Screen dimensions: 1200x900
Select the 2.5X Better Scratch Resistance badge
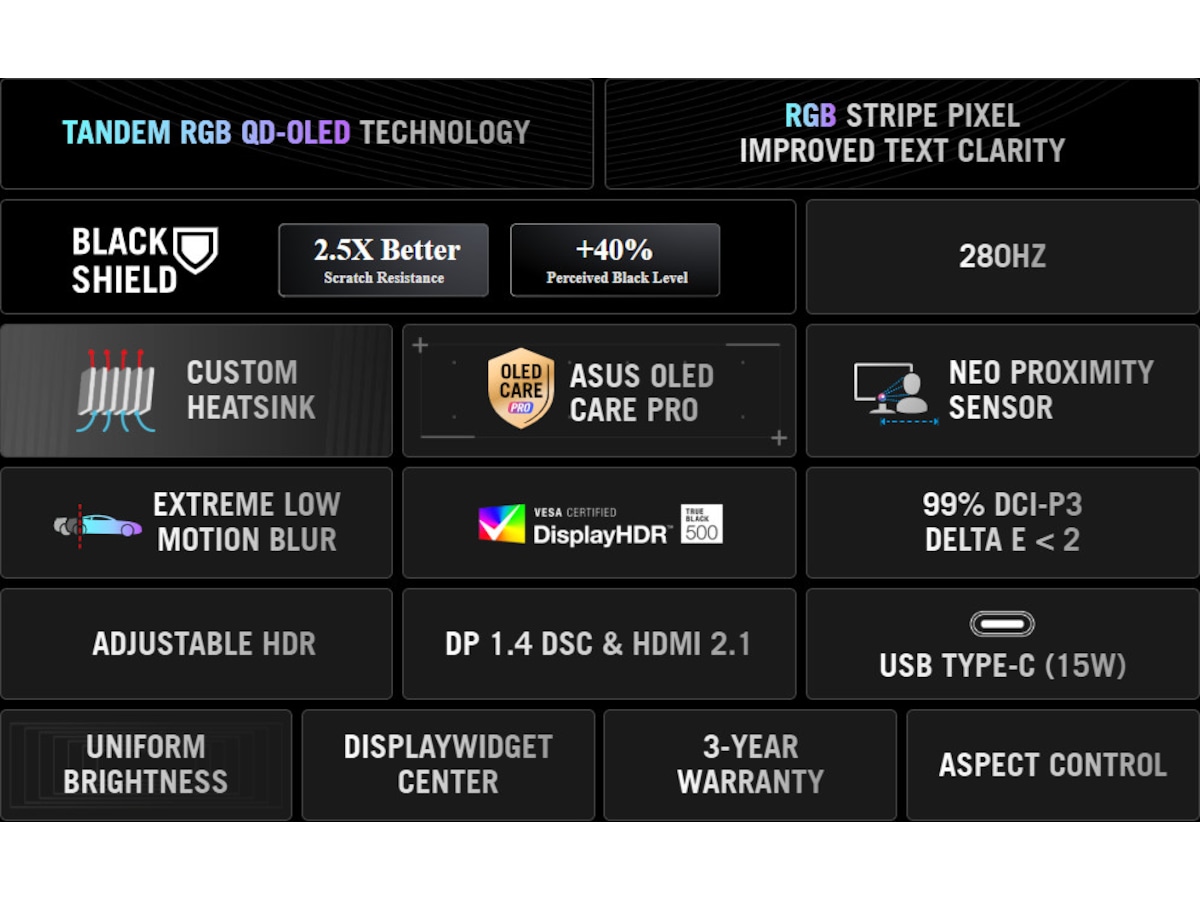pyautogui.click(x=384, y=260)
